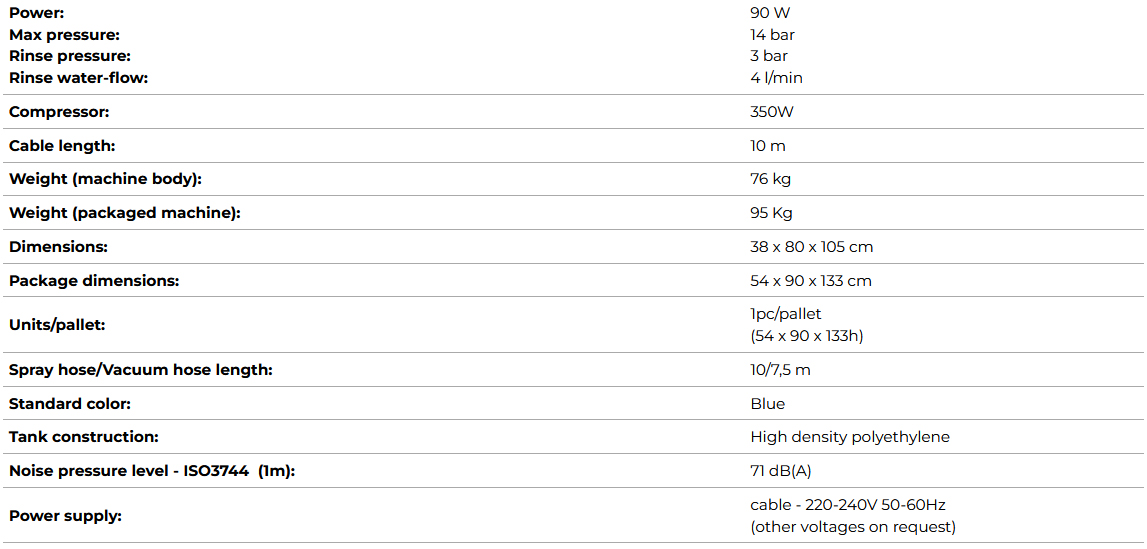Click the 95 Kg packaged weight value
The height and width of the screenshot is (549, 1147).
click(x=771, y=213)
